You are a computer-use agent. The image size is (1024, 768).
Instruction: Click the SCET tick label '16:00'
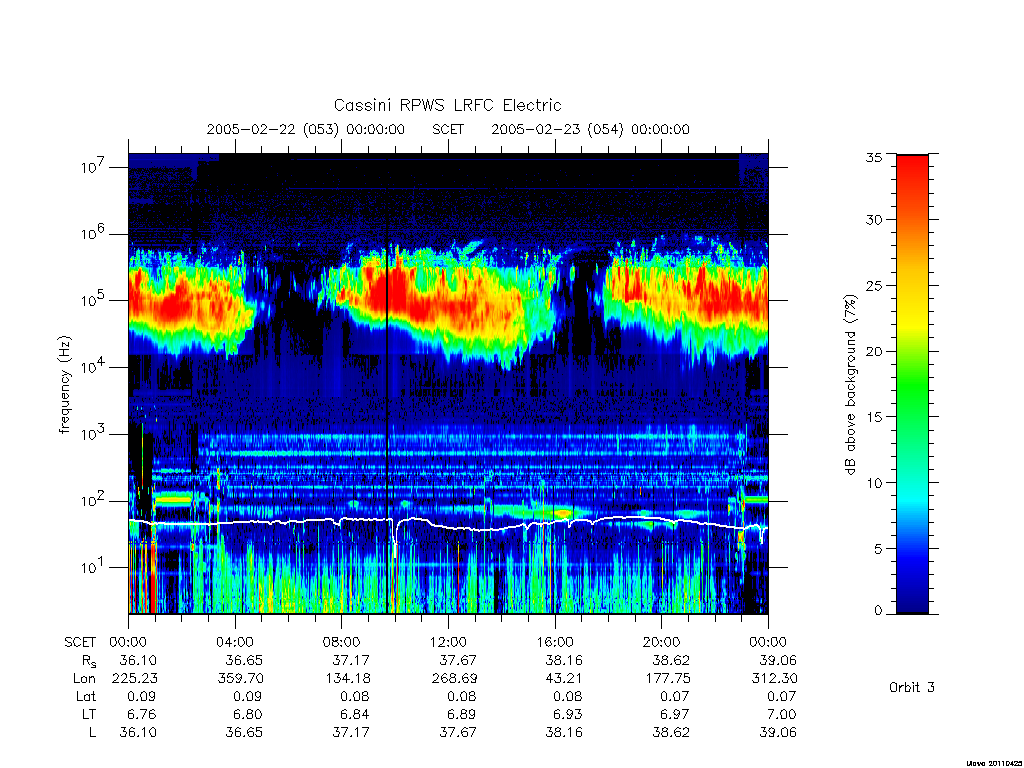pos(555,642)
